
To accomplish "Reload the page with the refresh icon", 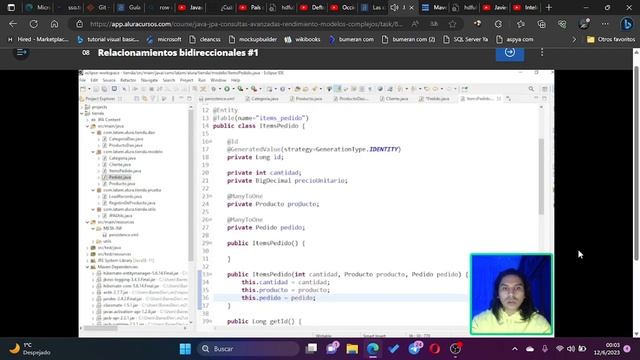I will point(34,24).
